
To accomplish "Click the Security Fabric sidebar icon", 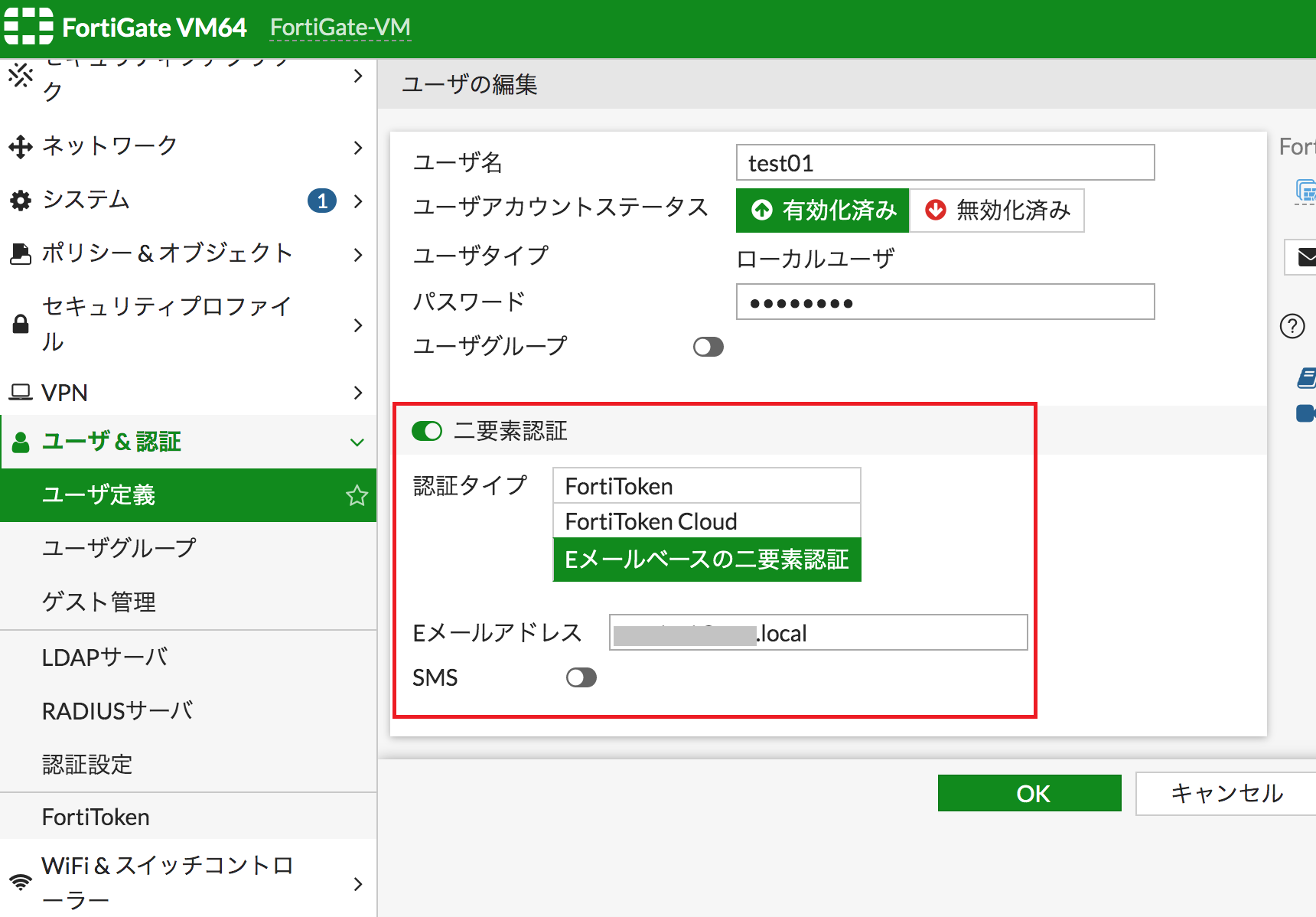I will 21,75.
